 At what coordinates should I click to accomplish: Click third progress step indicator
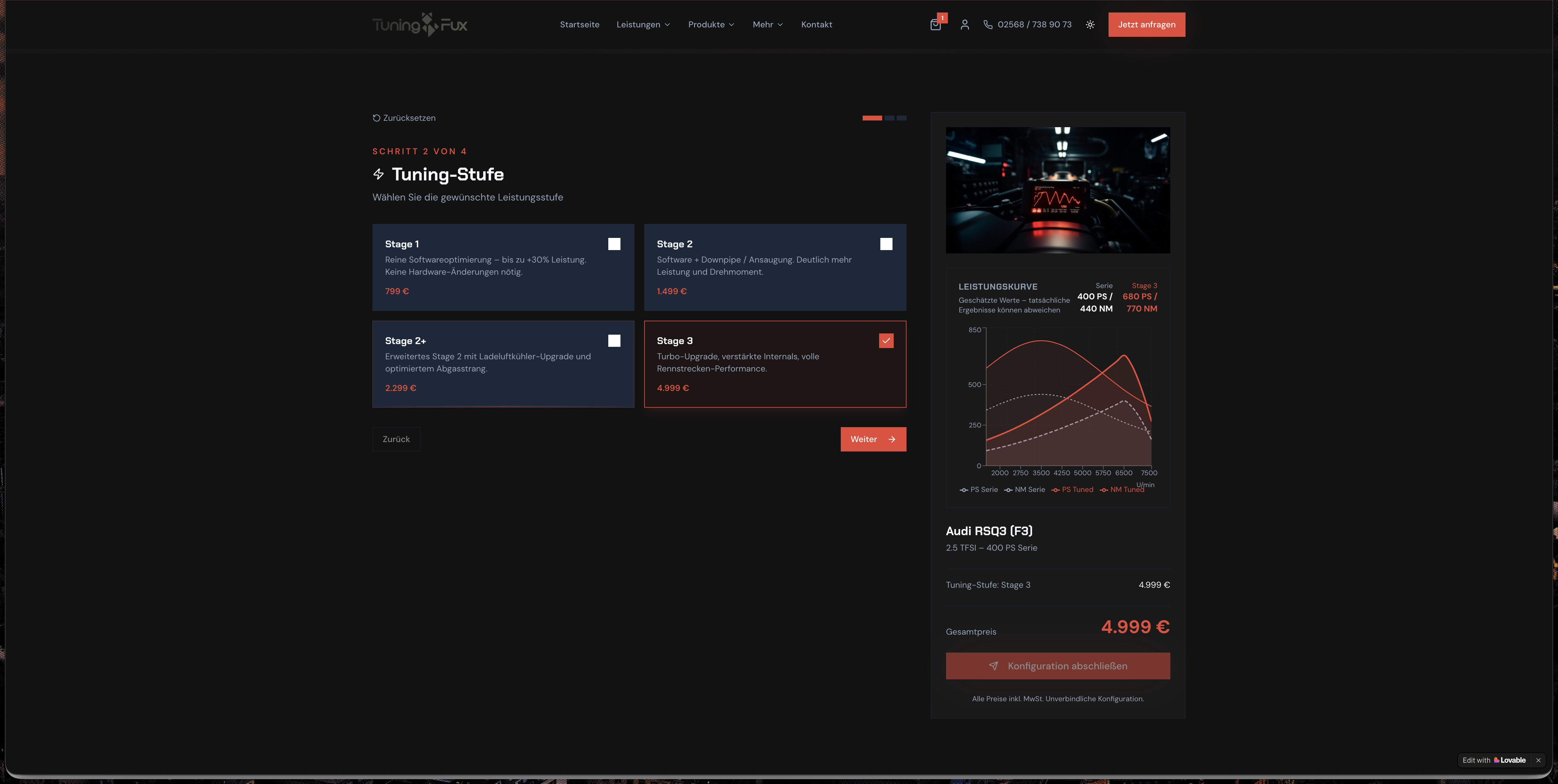(x=901, y=118)
